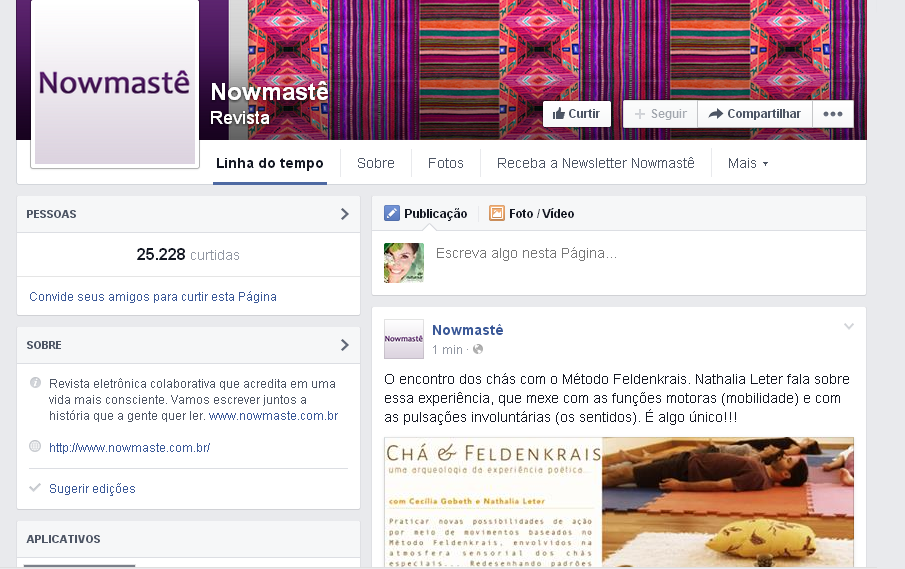Select the Foto / Vídeo composer tab

point(532,214)
